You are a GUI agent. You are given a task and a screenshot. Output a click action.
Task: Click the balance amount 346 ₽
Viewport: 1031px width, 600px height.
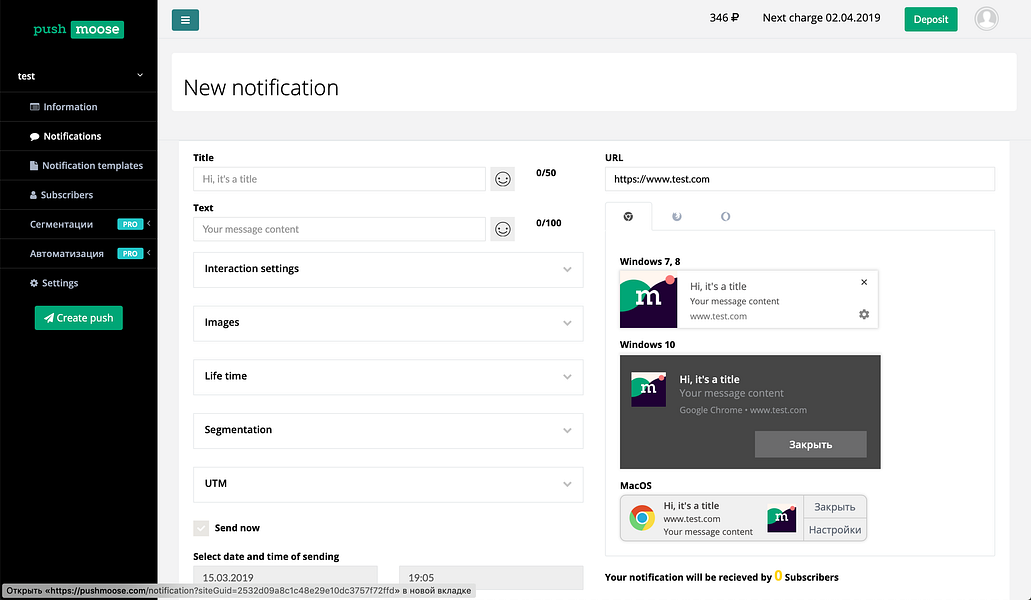pyautogui.click(x=724, y=18)
